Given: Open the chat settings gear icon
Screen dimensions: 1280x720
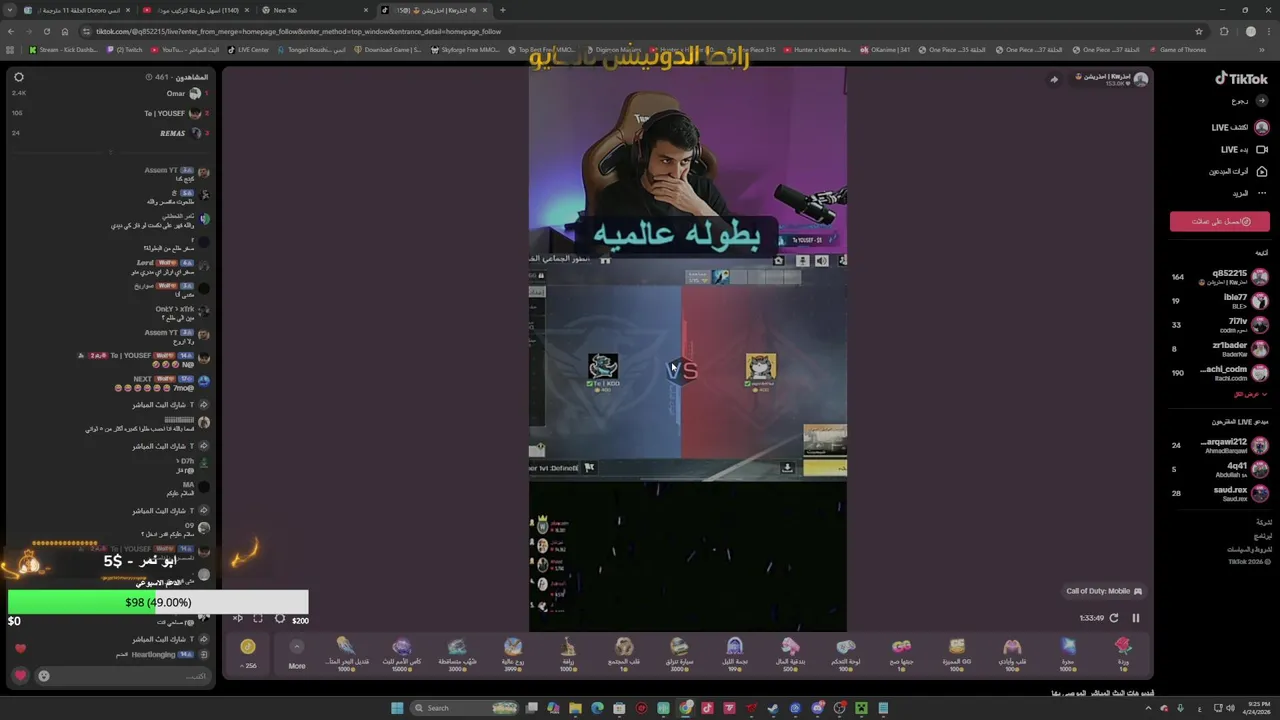Looking at the screenshot, I should tap(18, 77).
